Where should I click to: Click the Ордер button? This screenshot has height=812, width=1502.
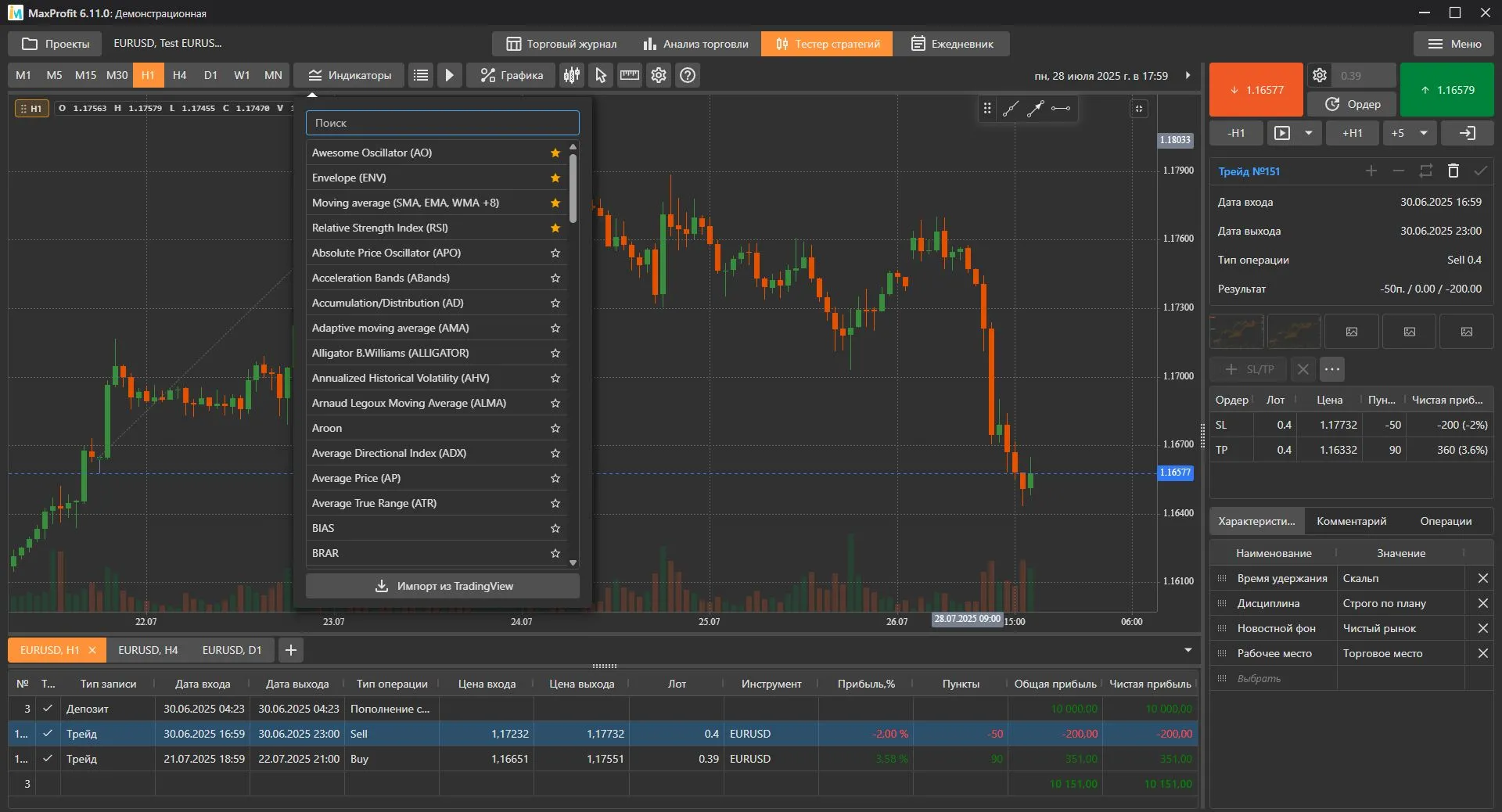coord(1353,104)
